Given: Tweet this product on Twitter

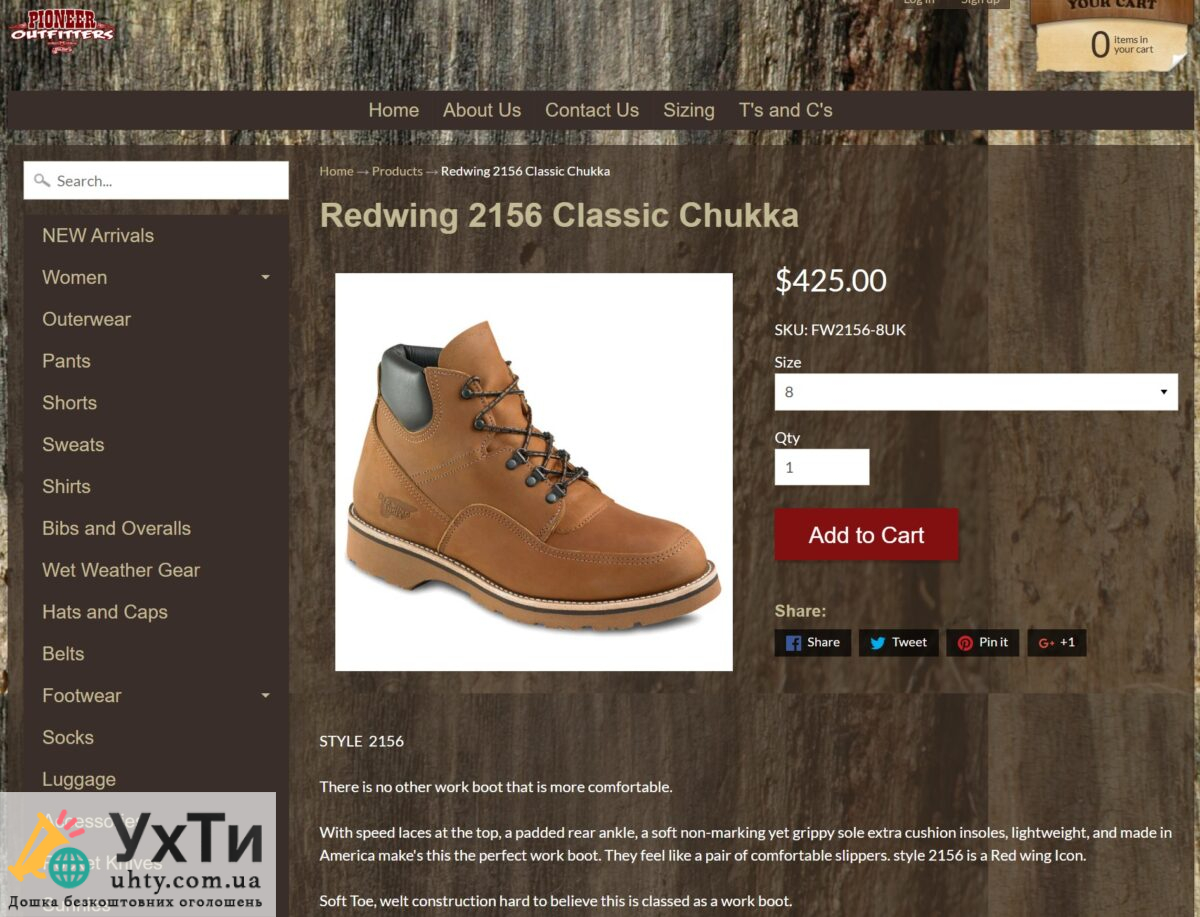Looking at the screenshot, I should click(898, 643).
